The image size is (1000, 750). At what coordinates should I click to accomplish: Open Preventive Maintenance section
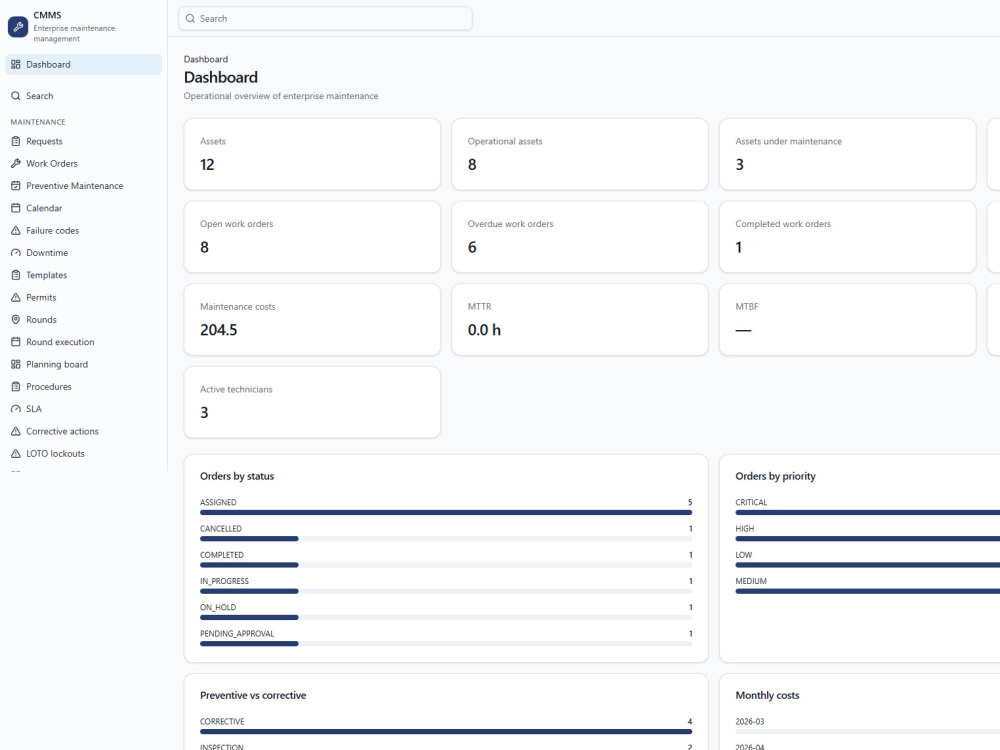point(84,186)
